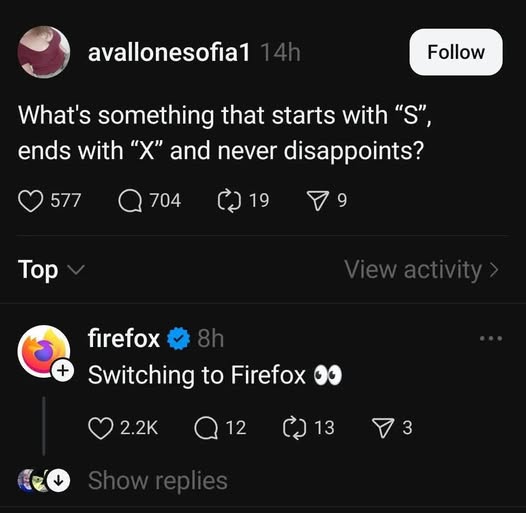This screenshot has height=513, width=526.
Task: Open the avallonesofia1 profile picture
Action: pyautogui.click(x=44, y=52)
